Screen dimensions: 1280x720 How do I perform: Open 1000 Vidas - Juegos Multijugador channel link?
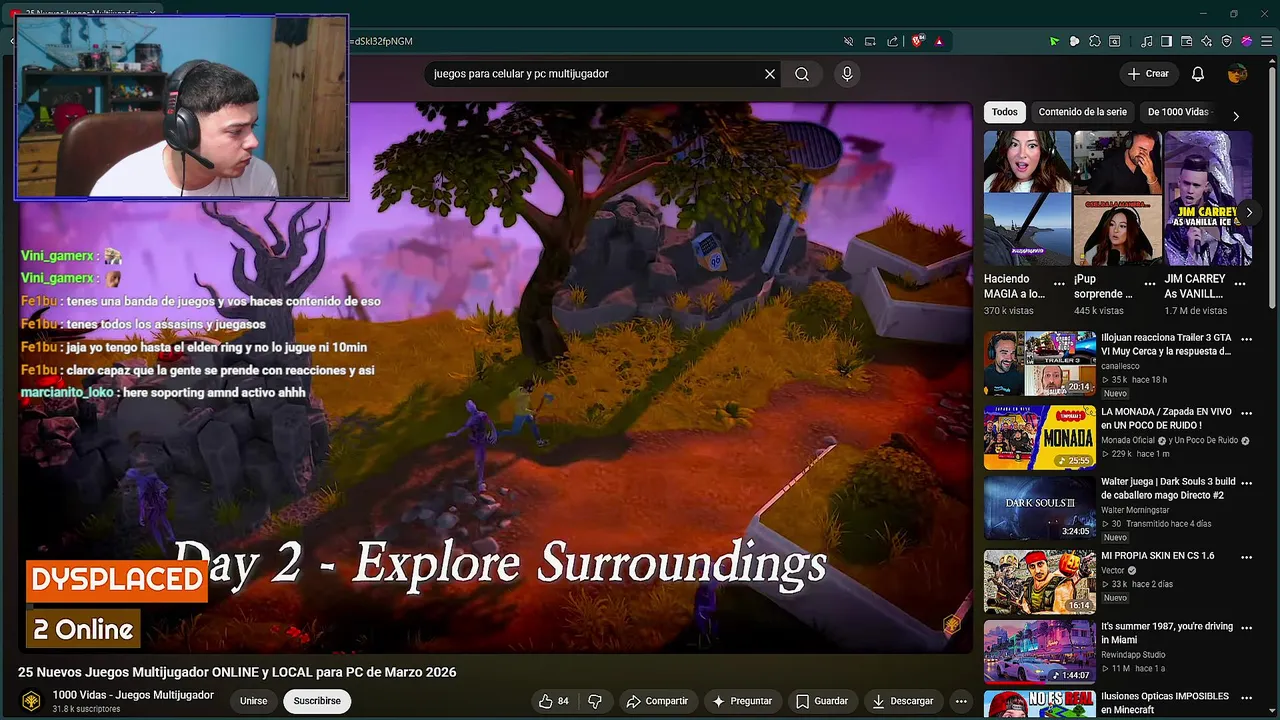[x=133, y=695]
